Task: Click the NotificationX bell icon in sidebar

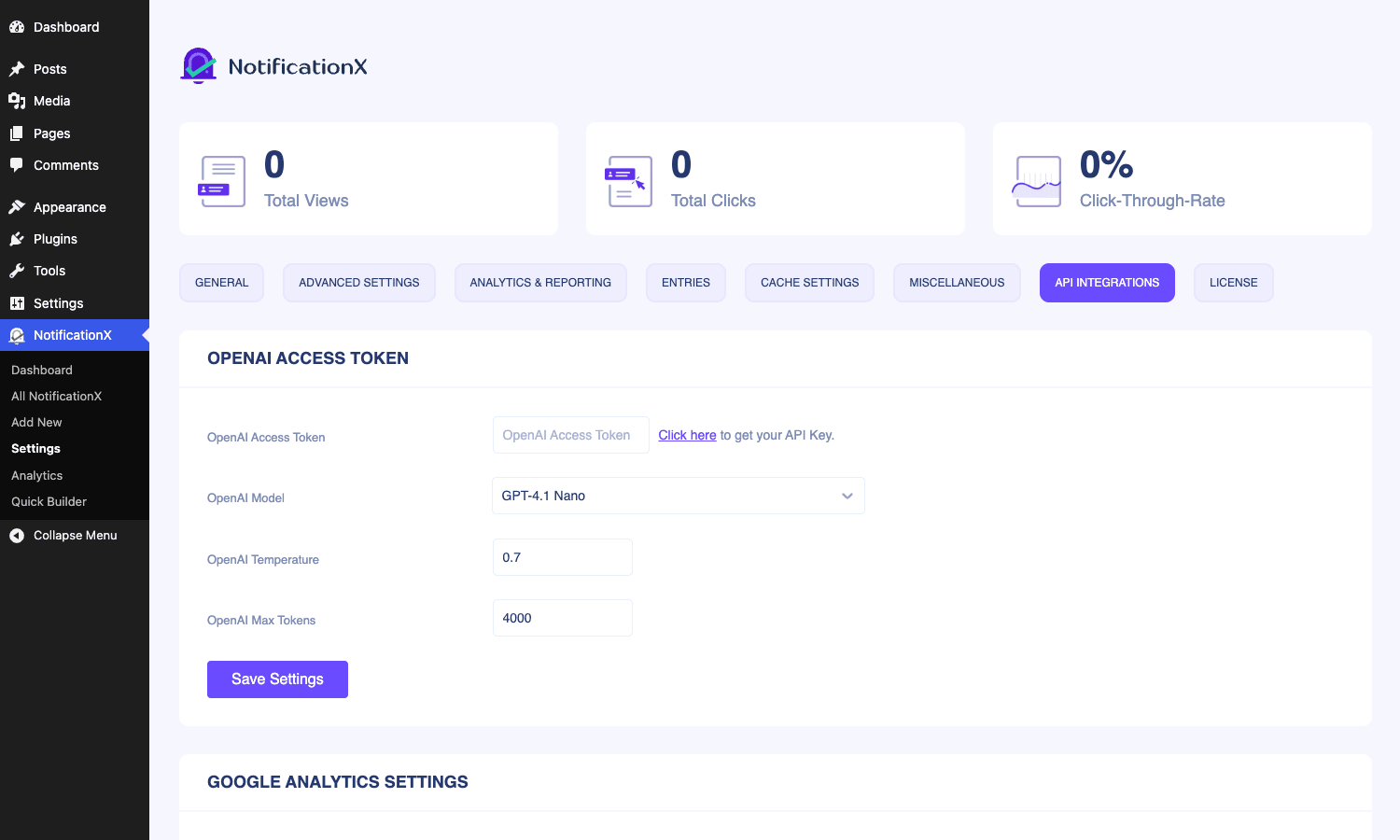Action: 17,335
